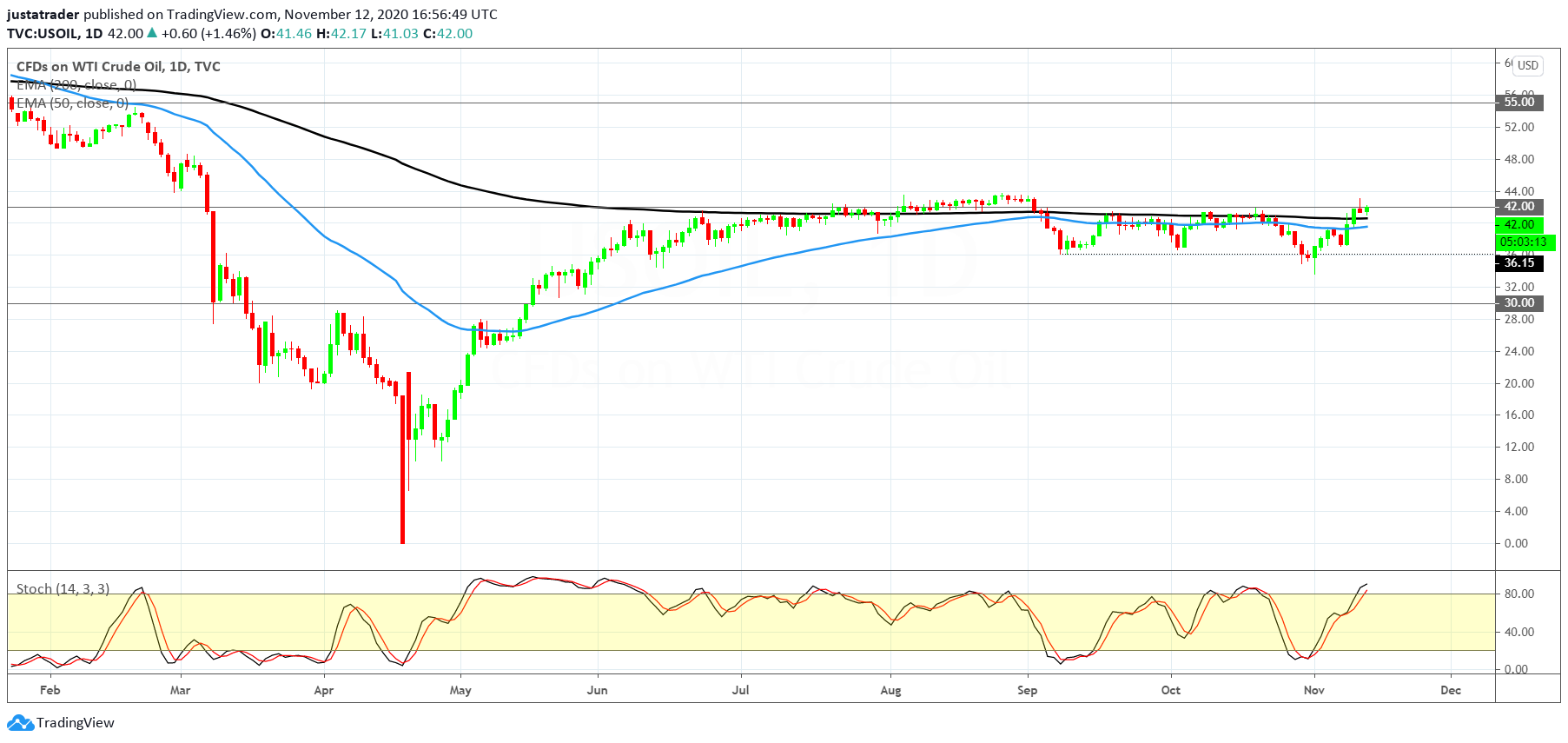Click the TradingView text link at bottom
The height and width of the screenshot is (743, 1568).
[76, 723]
